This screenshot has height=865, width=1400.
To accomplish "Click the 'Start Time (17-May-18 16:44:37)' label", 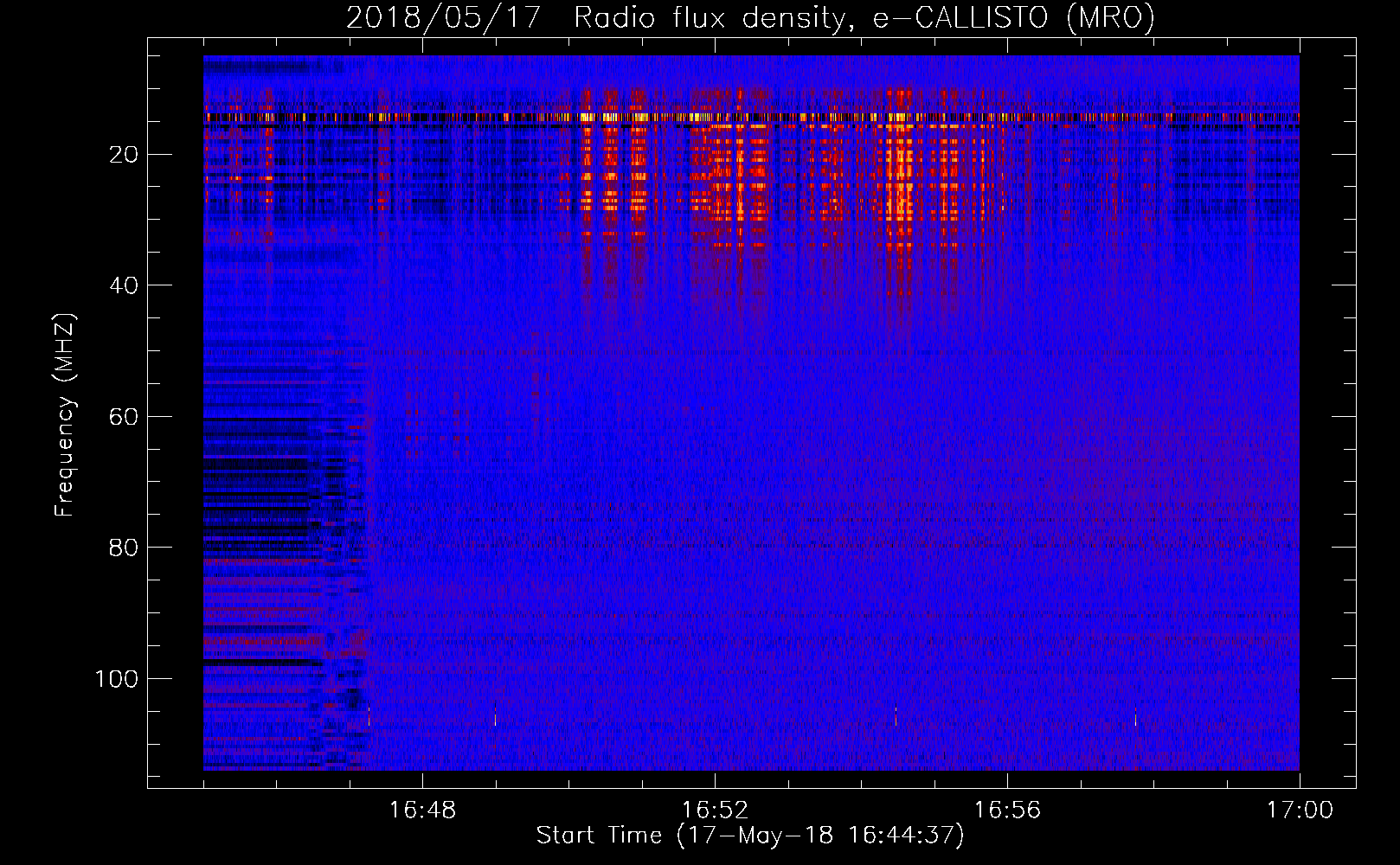I will point(750,836).
